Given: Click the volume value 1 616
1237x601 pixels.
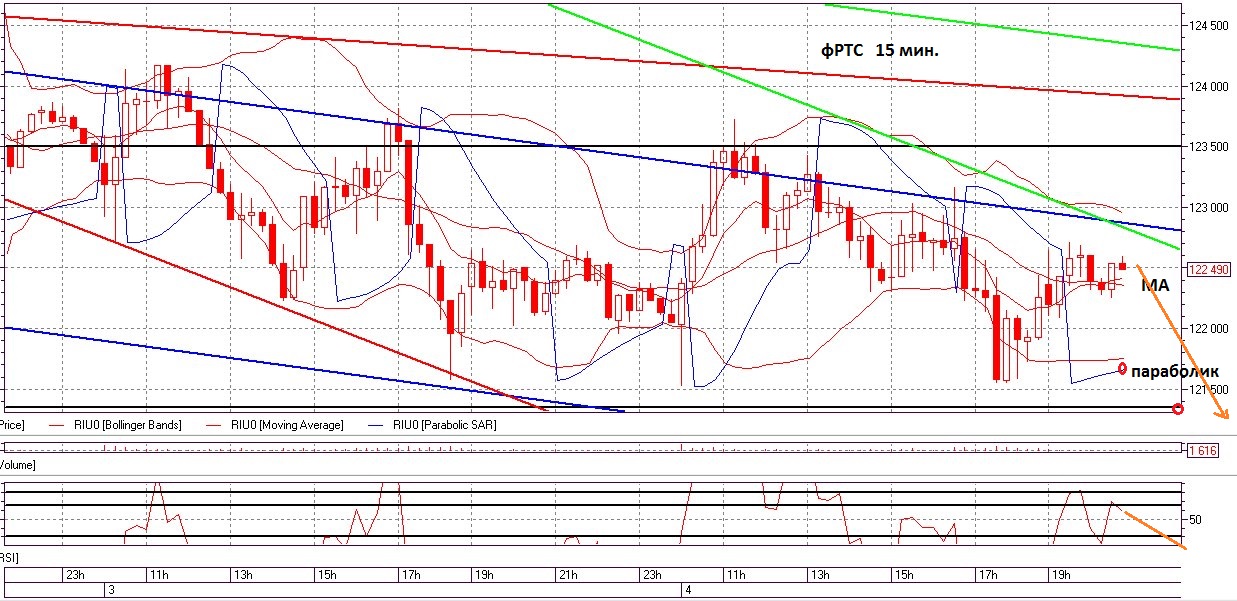Looking at the screenshot, I should pyautogui.click(x=1202, y=452).
